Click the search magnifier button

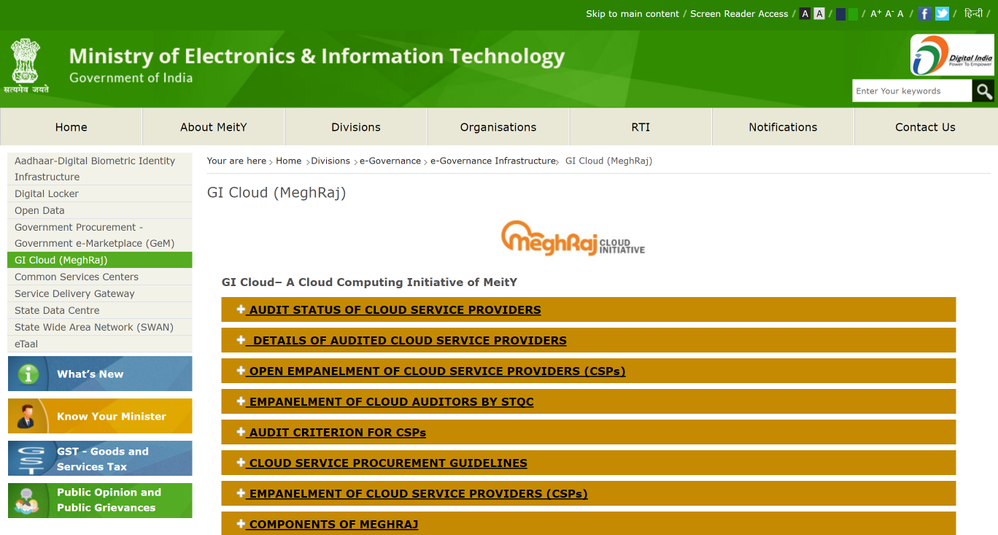click(x=983, y=91)
